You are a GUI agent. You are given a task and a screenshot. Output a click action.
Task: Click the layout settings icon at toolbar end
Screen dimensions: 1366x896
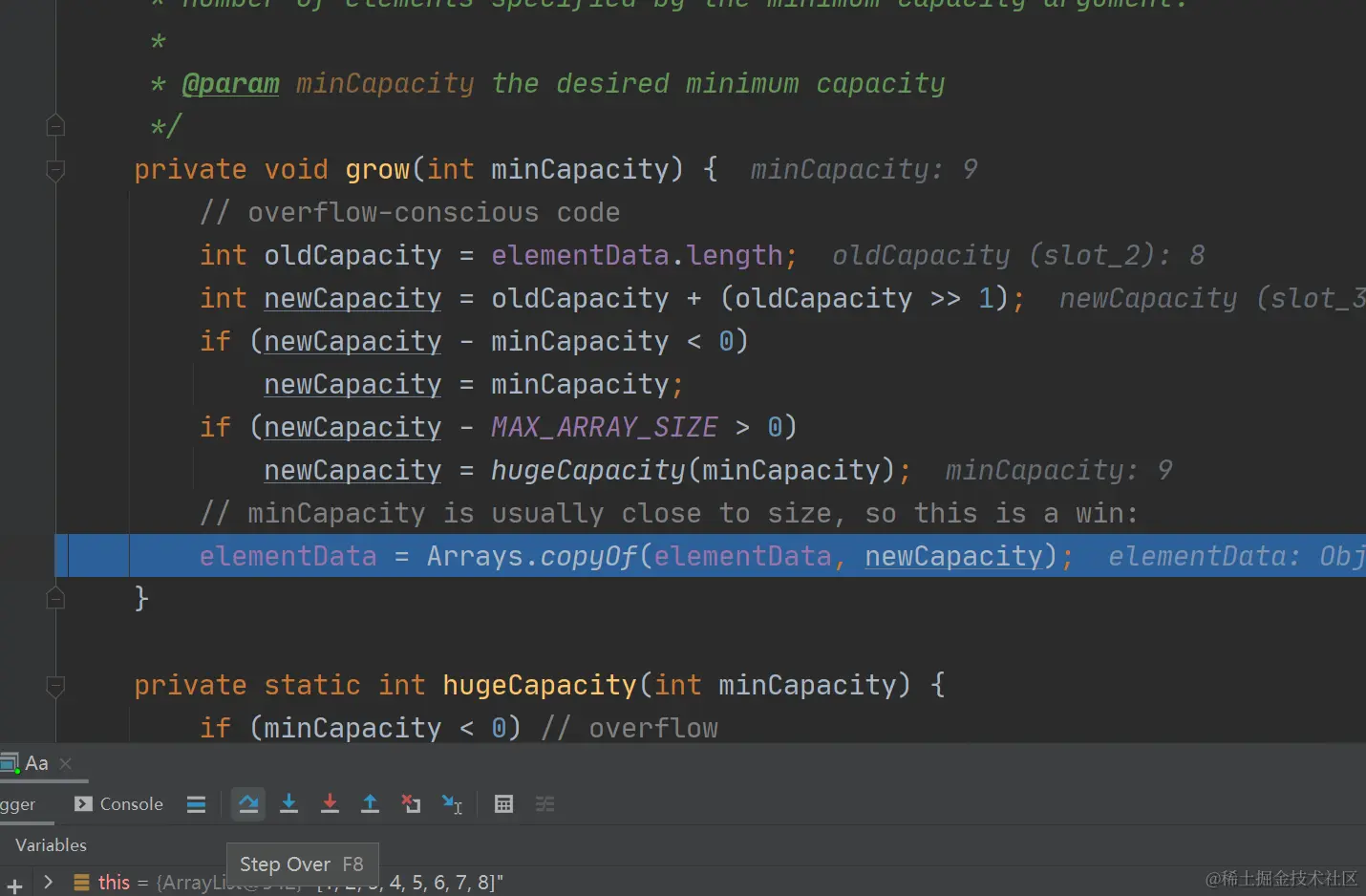[x=544, y=803]
